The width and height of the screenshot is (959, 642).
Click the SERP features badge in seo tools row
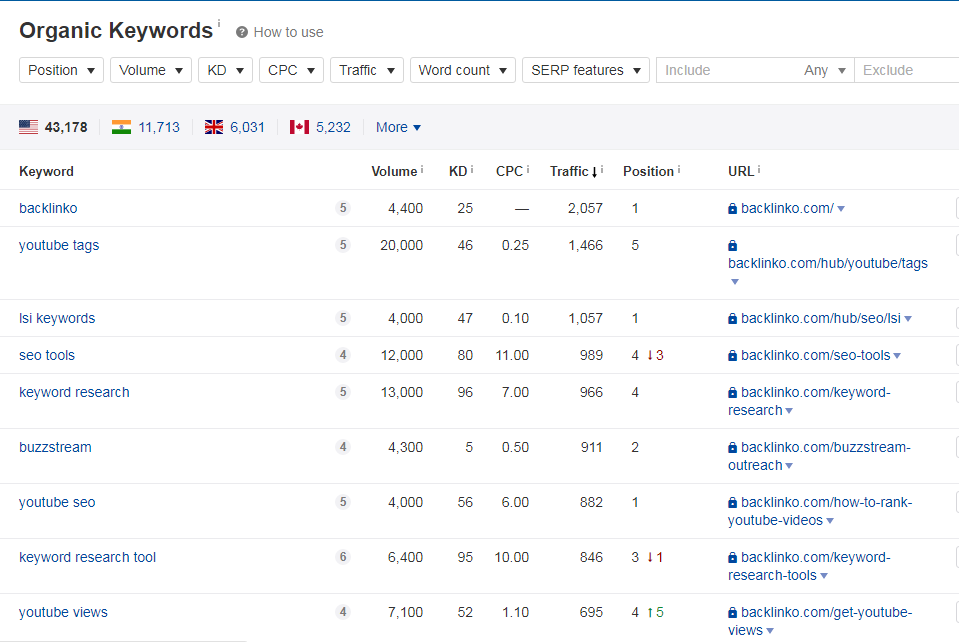[343, 355]
